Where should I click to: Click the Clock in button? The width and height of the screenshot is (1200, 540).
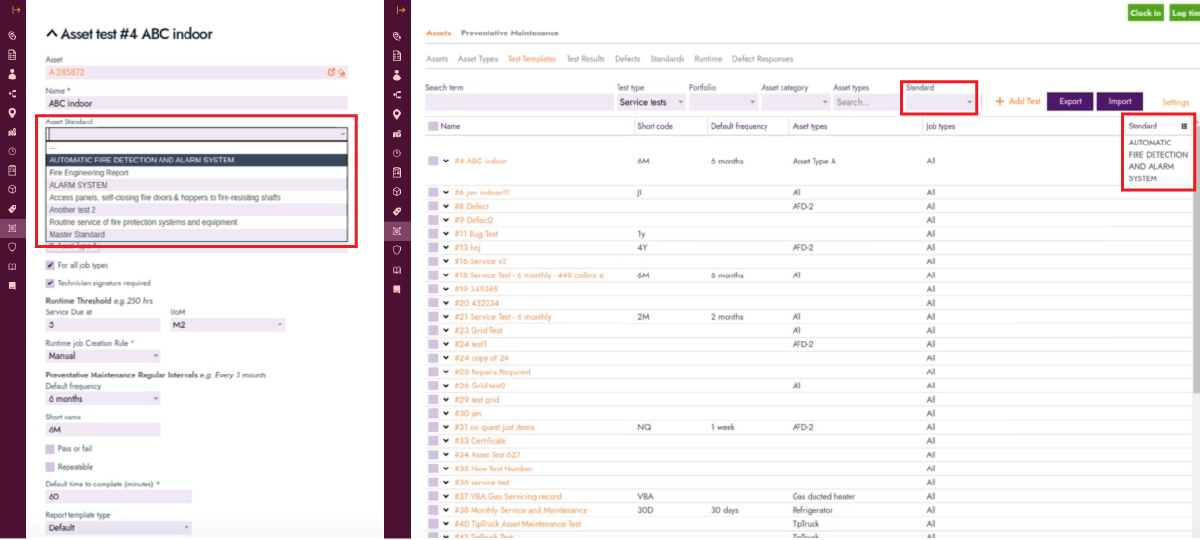1145,13
